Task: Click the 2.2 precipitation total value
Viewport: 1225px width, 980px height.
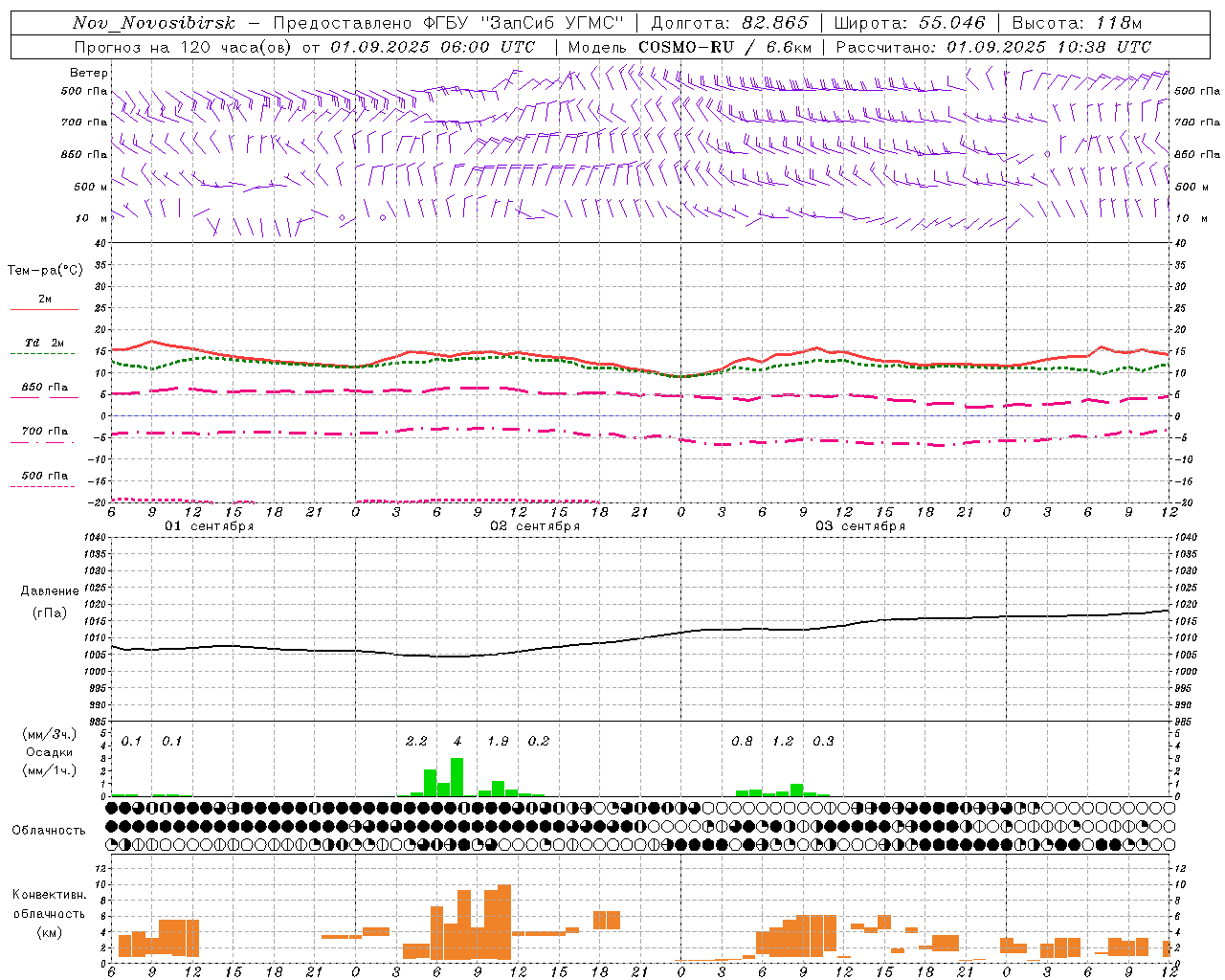Action: 416,742
